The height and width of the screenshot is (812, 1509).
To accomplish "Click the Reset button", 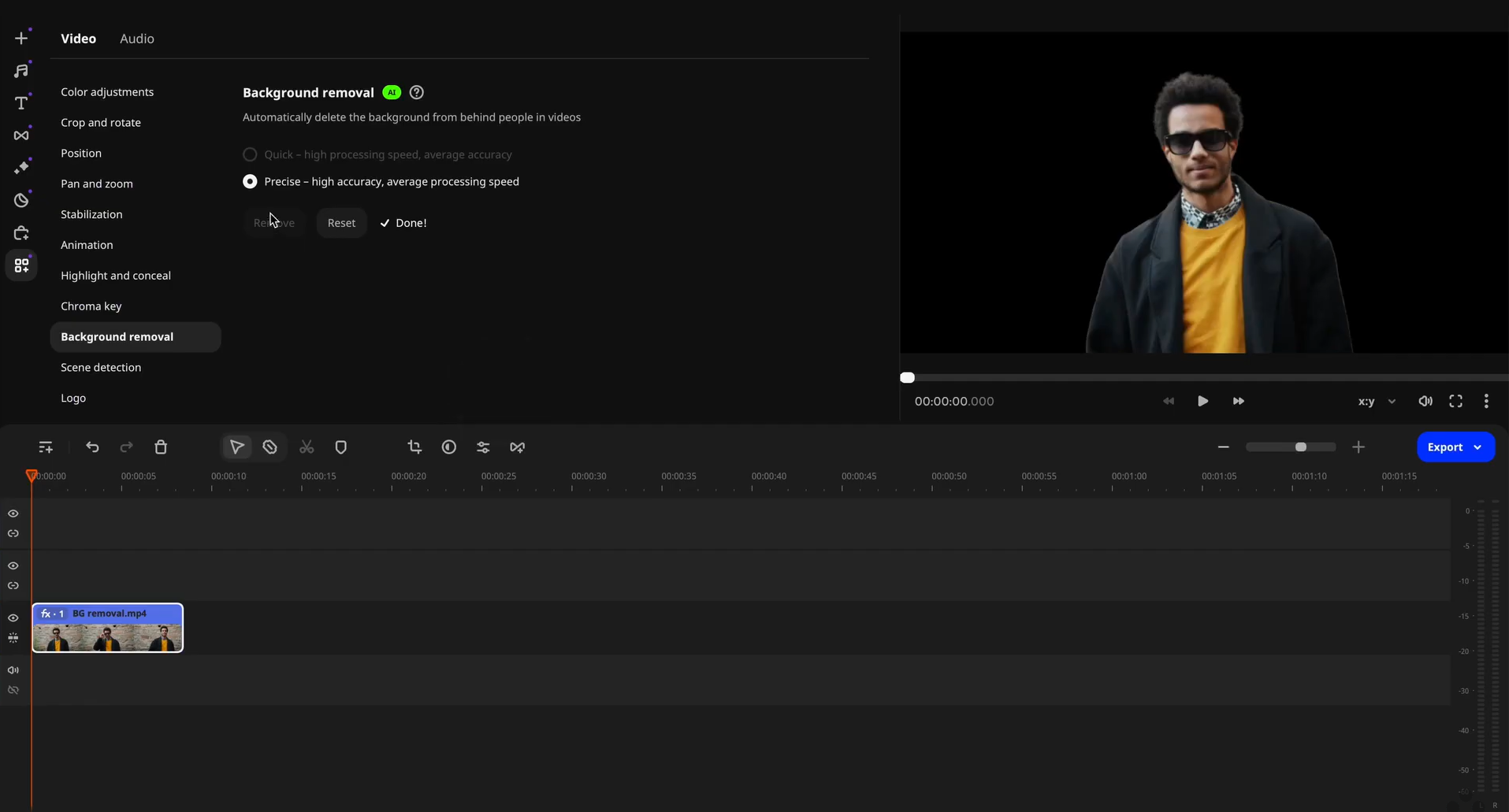I will [341, 223].
